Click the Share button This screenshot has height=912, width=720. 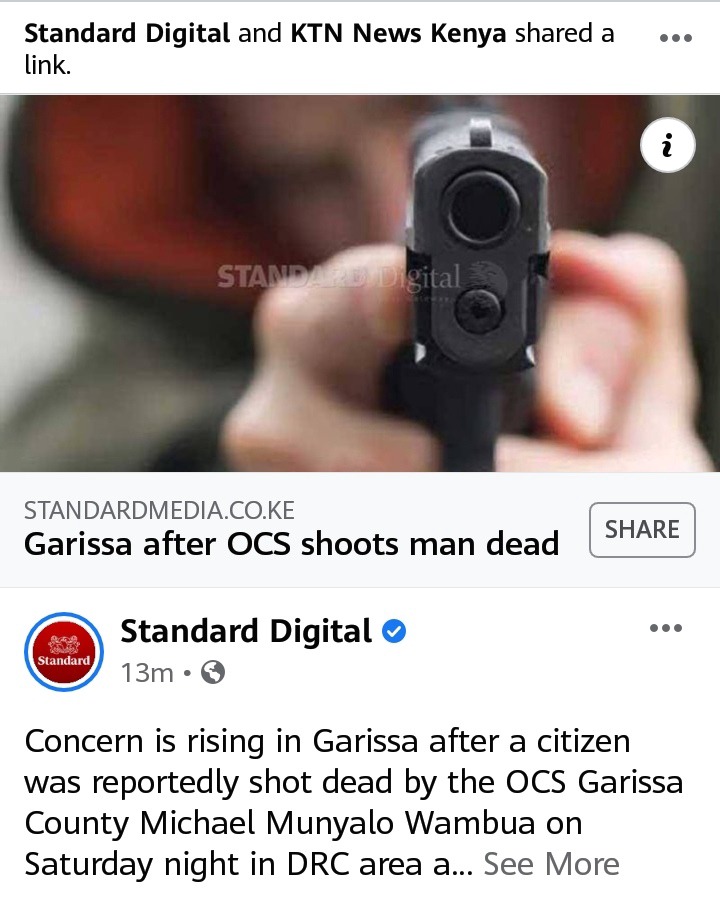642,530
